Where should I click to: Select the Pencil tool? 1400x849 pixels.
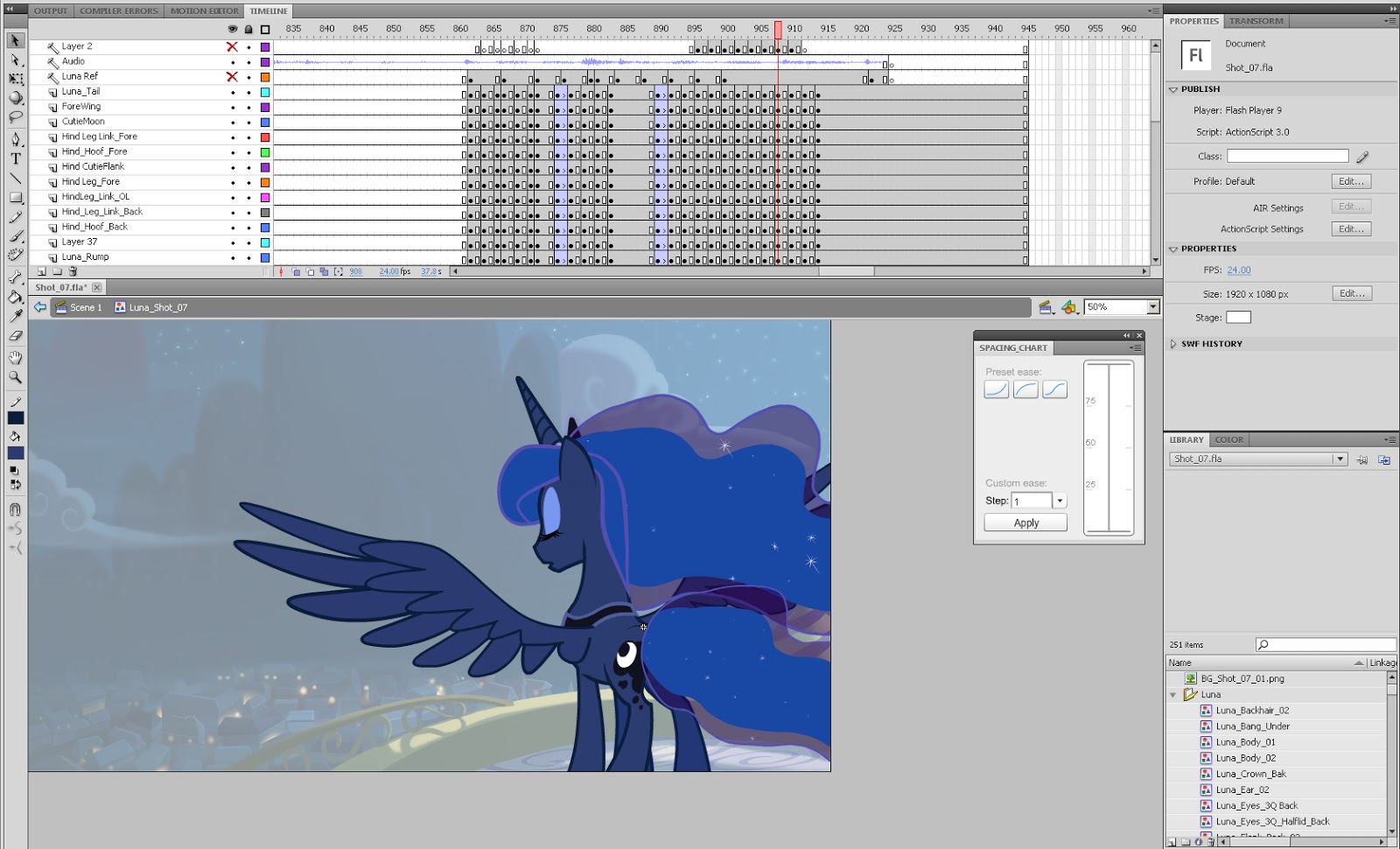pos(15,217)
